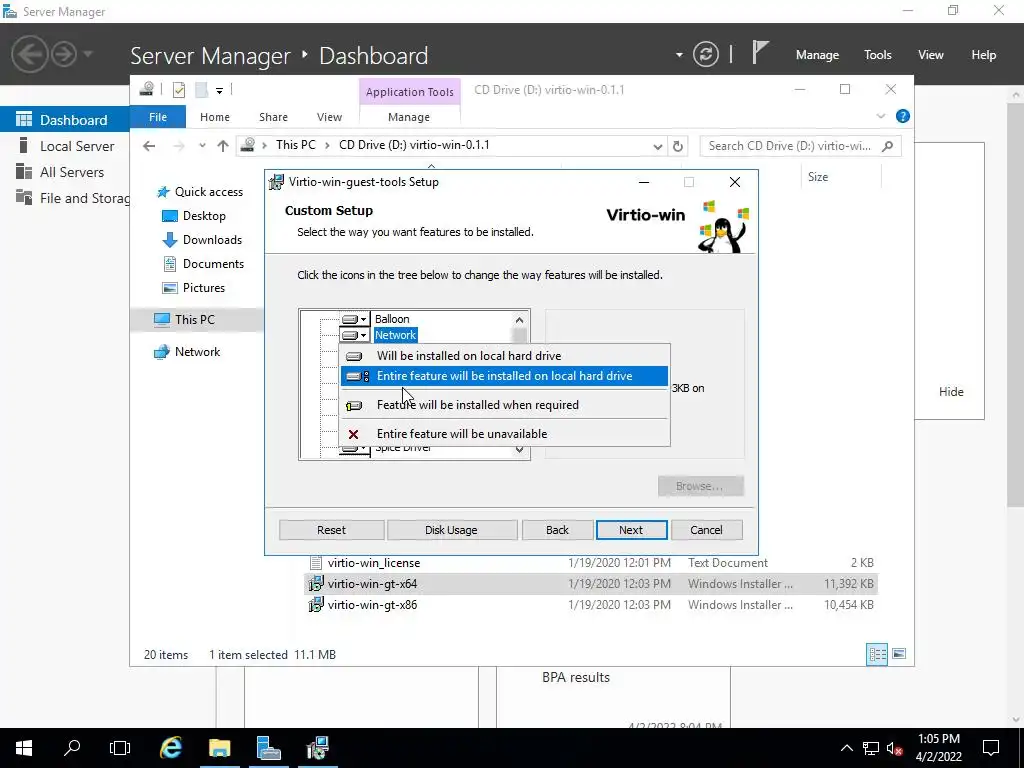Launch Internet Explorer from taskbar
This screenshot has width=1024, height=768.
170,748
